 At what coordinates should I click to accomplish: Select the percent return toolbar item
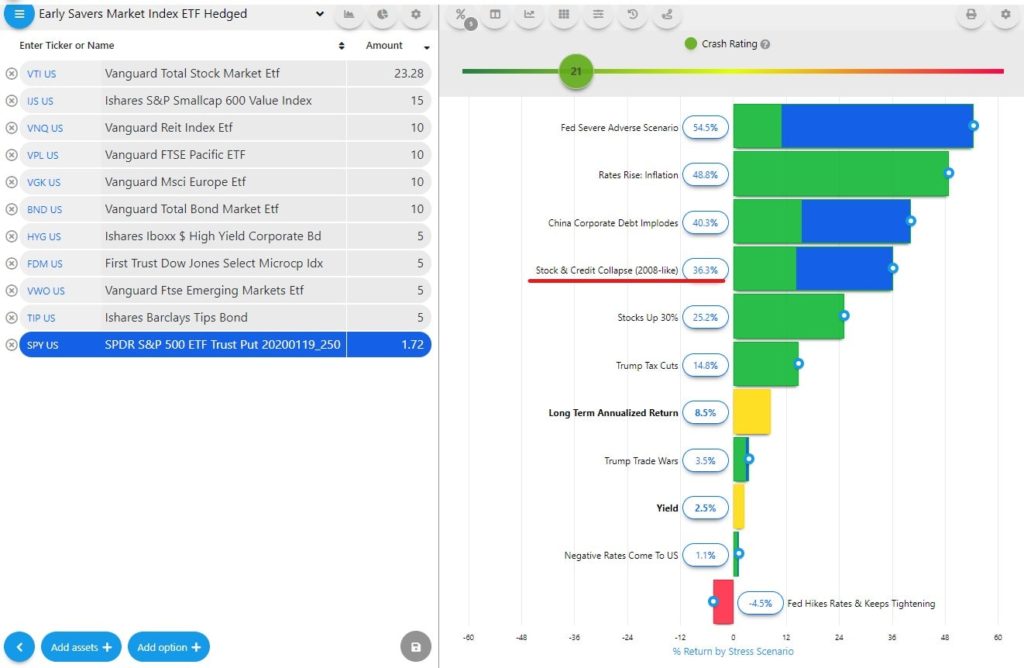click(461, 15)
